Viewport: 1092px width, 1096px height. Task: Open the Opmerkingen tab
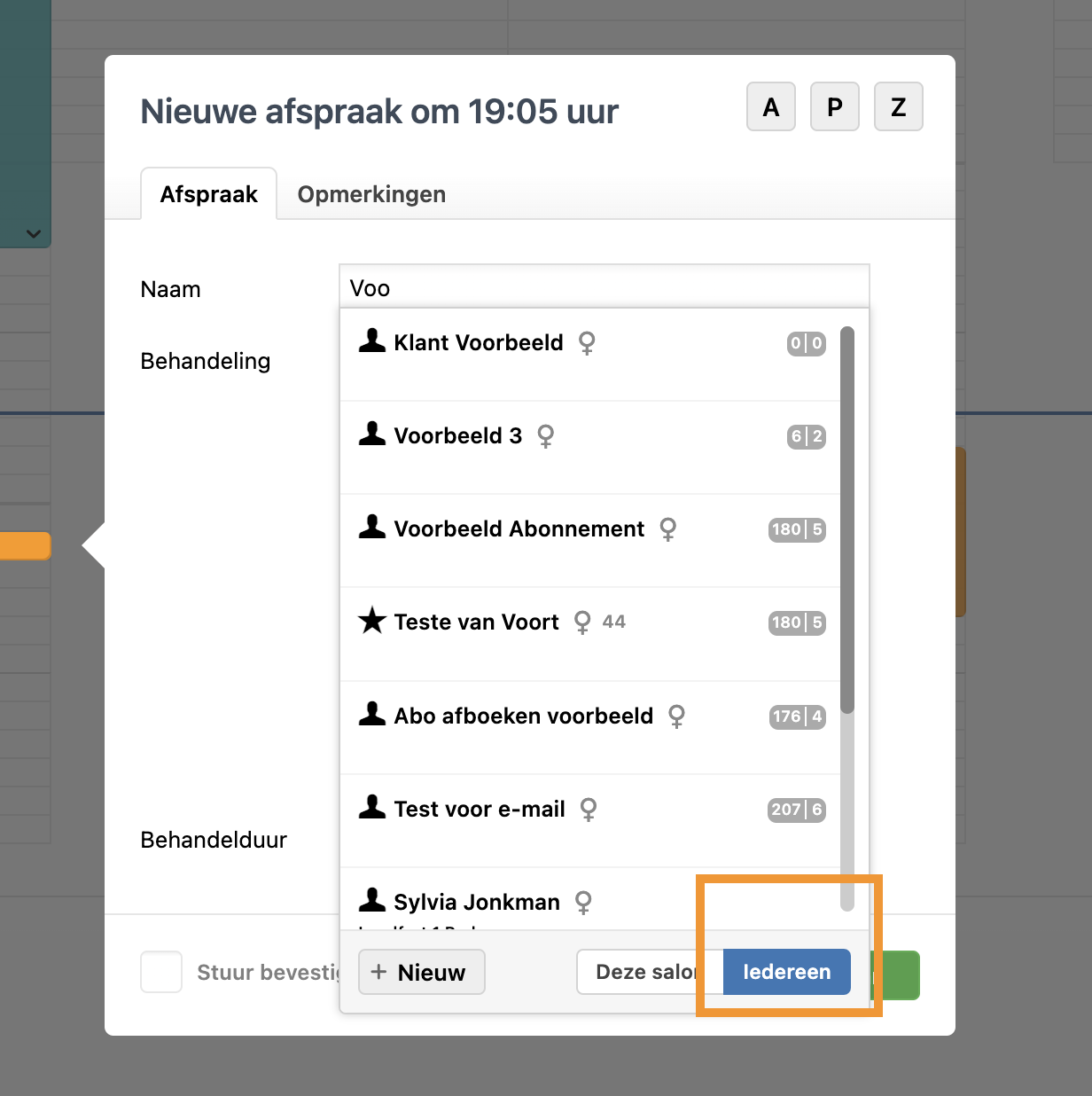click(x=371, y=194)
